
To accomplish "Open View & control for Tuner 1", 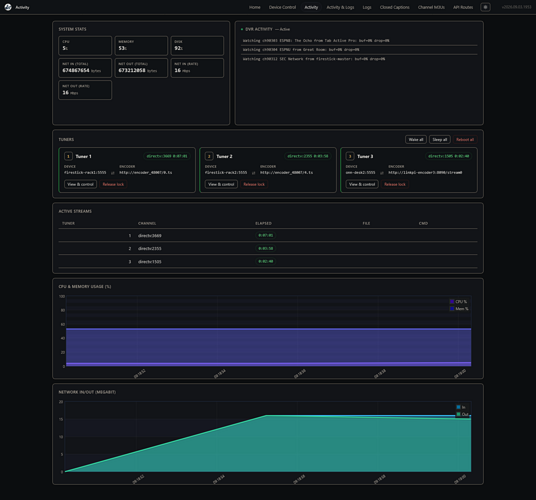I will click(80, 184).
